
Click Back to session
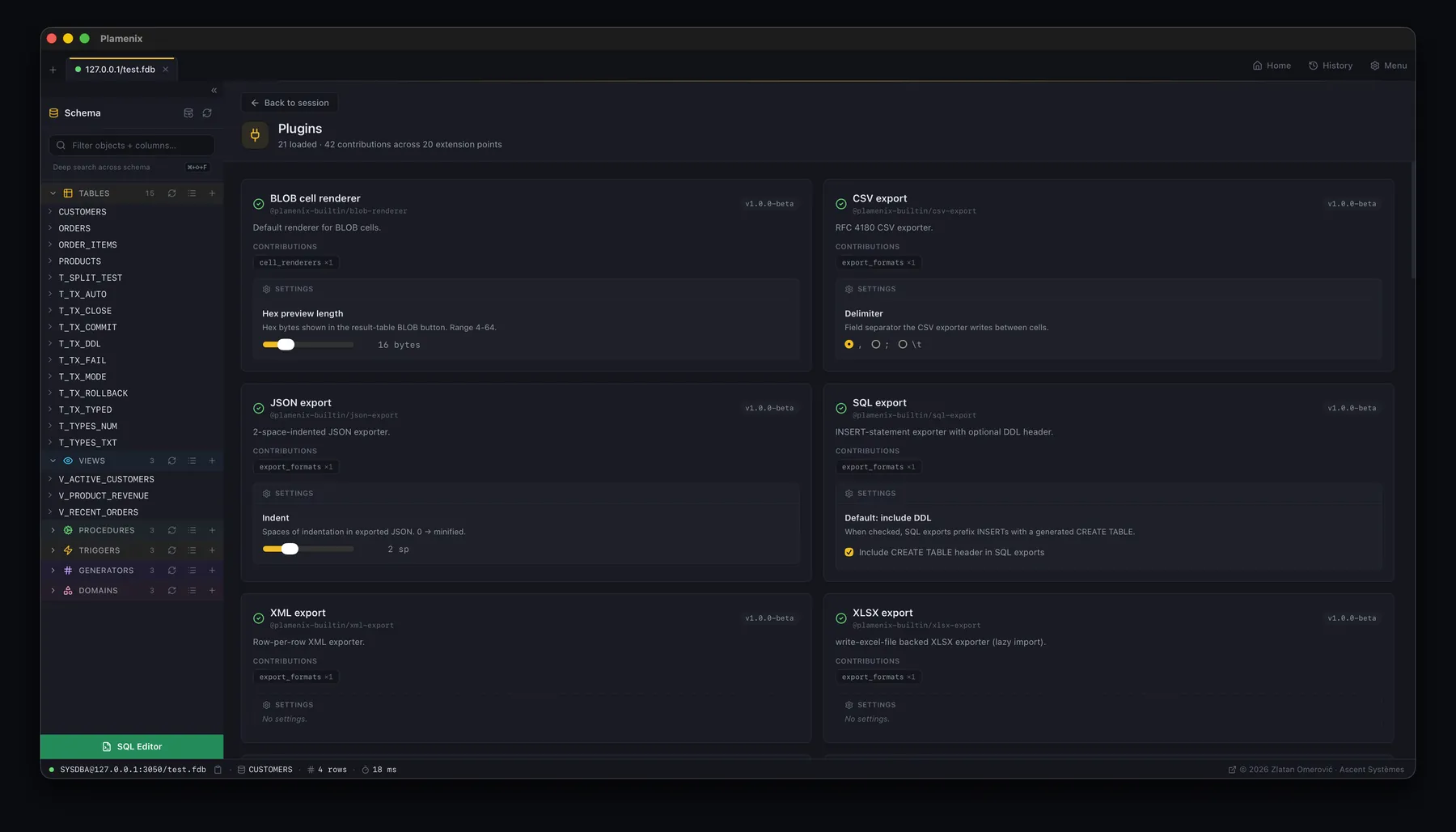click(x=290, y=103)
